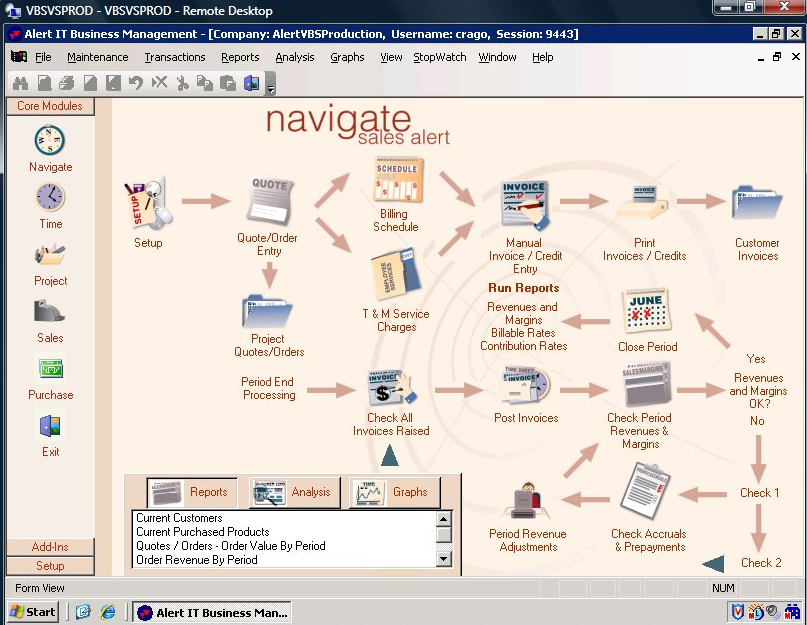Open the Purchase money module icon
Viewport: 807px width, 625px height.
pyautogui.click(x=50, y=369)
